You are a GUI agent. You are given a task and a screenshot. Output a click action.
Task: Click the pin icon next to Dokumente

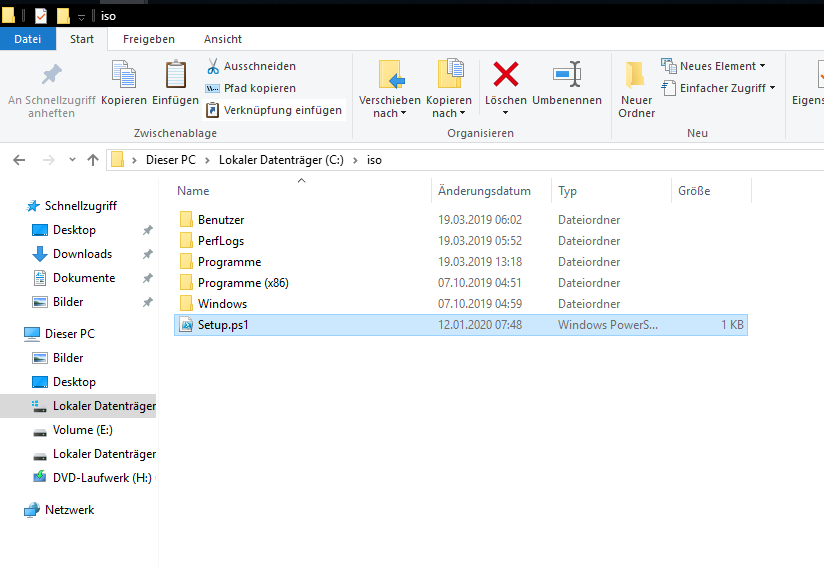(x=148, y=278)
